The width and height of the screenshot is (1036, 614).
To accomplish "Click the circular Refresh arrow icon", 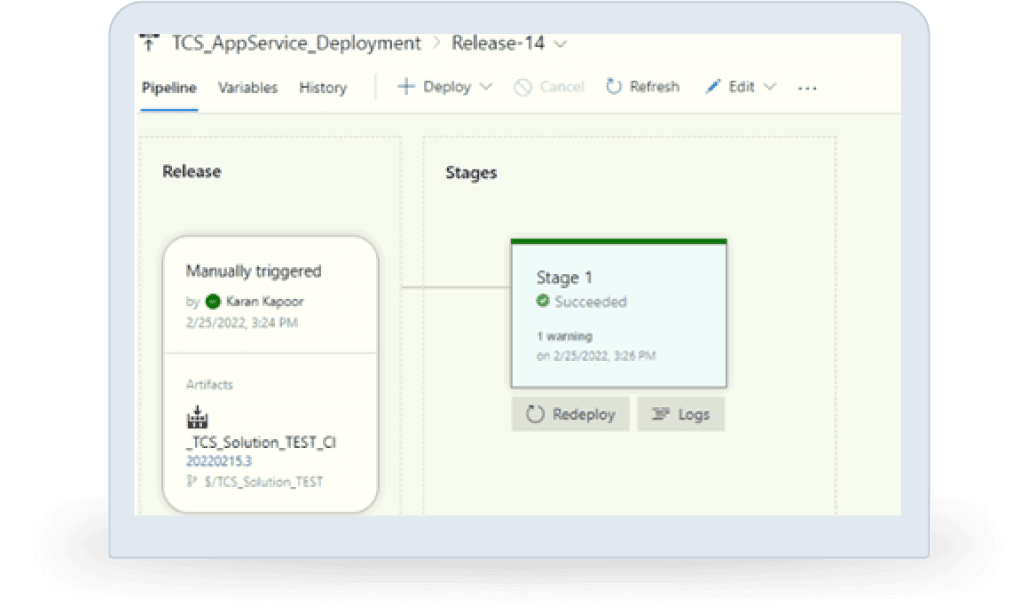I will (614, 87).
